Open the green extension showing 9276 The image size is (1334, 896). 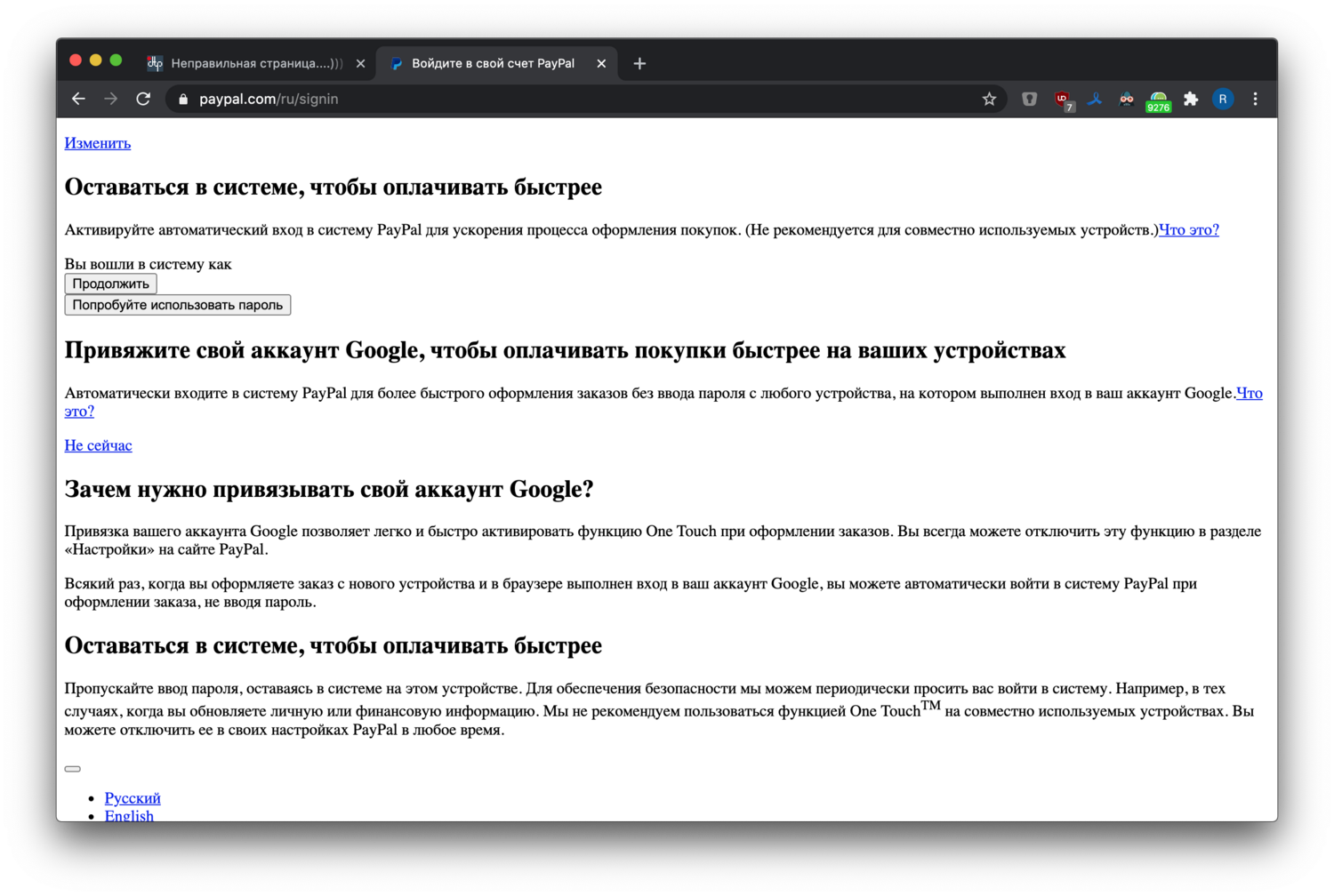click(x=1158, y=101)
